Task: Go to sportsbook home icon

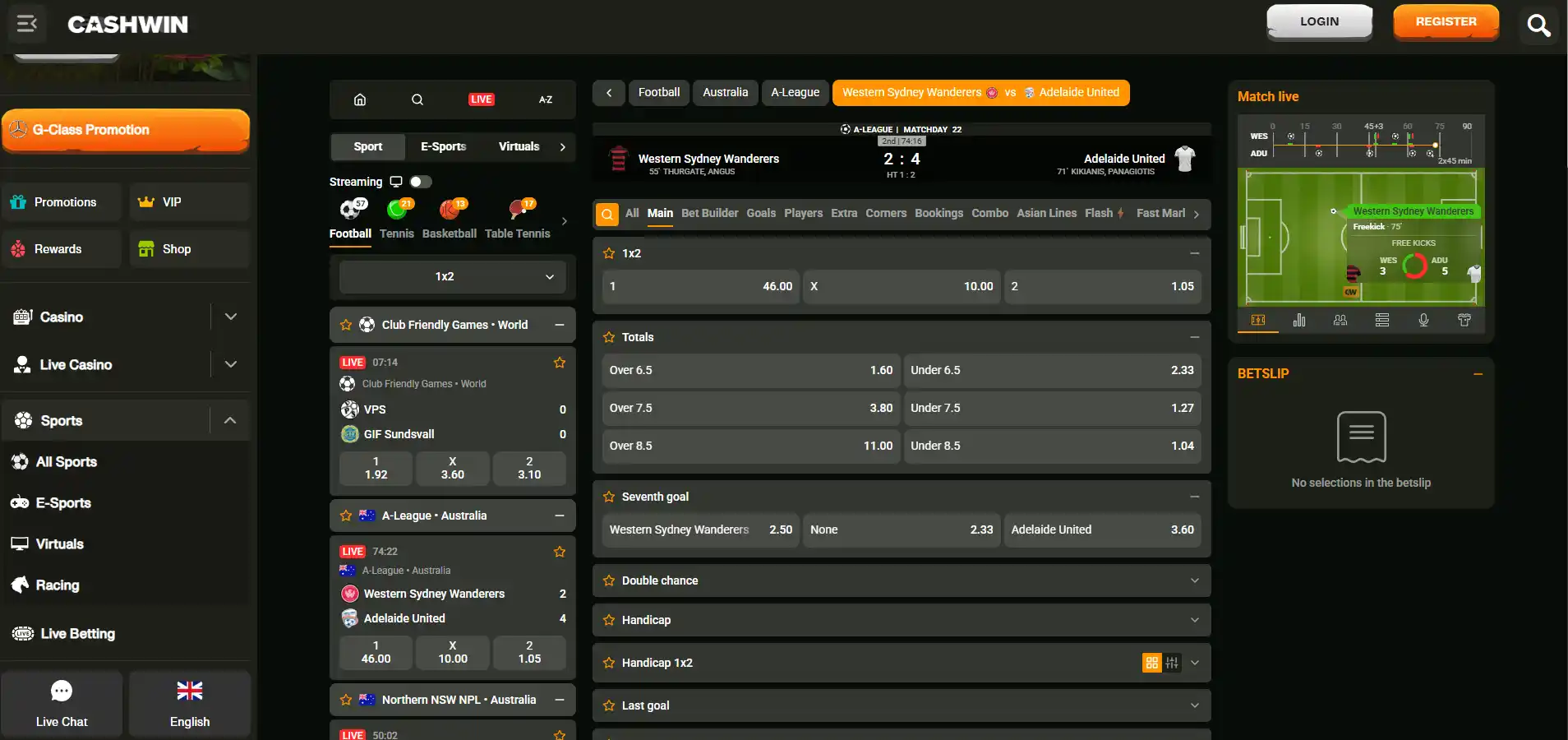Action: 360,99
